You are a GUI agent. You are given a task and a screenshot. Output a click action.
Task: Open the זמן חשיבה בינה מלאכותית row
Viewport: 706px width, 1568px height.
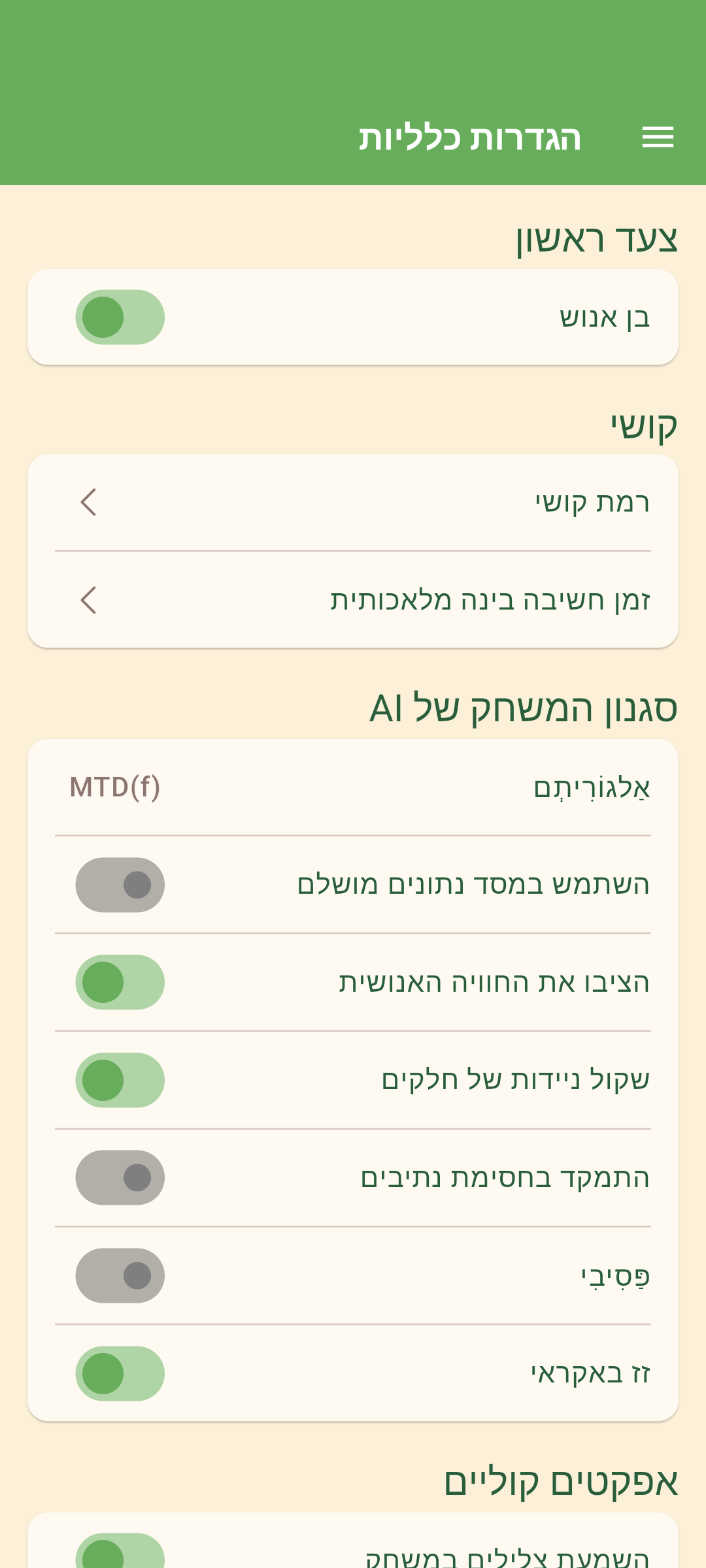tap(490, 600)
